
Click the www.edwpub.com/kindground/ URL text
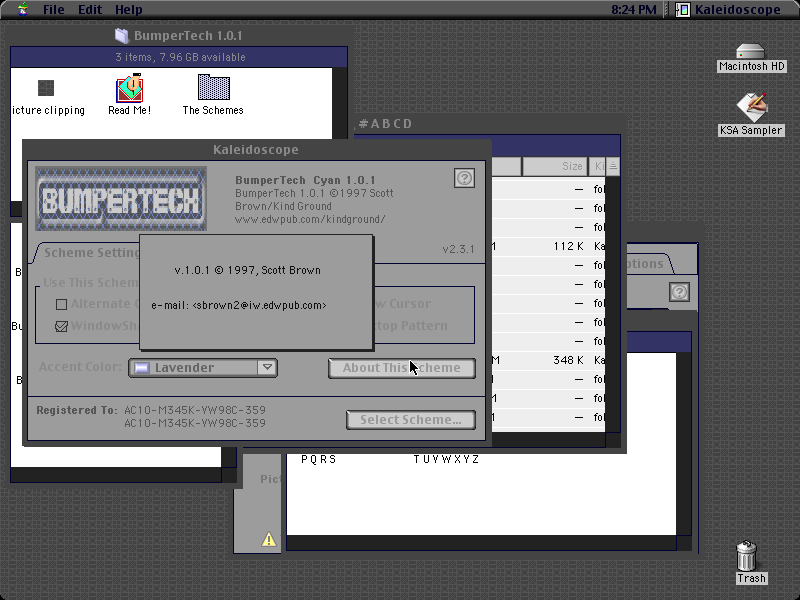click(x=310, y=219)
